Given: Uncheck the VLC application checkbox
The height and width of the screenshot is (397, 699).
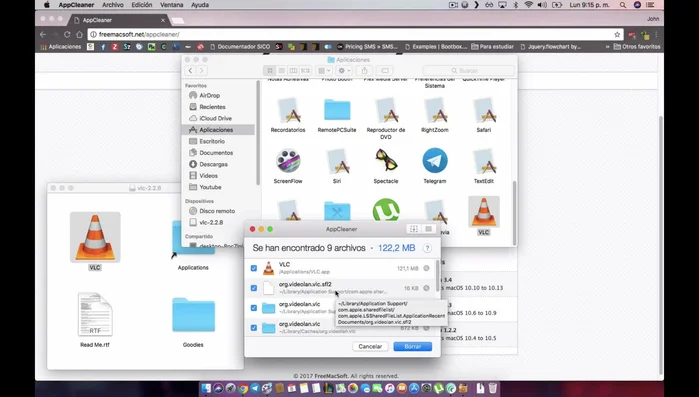Looking at the screenshot, I should click(254, 268).
